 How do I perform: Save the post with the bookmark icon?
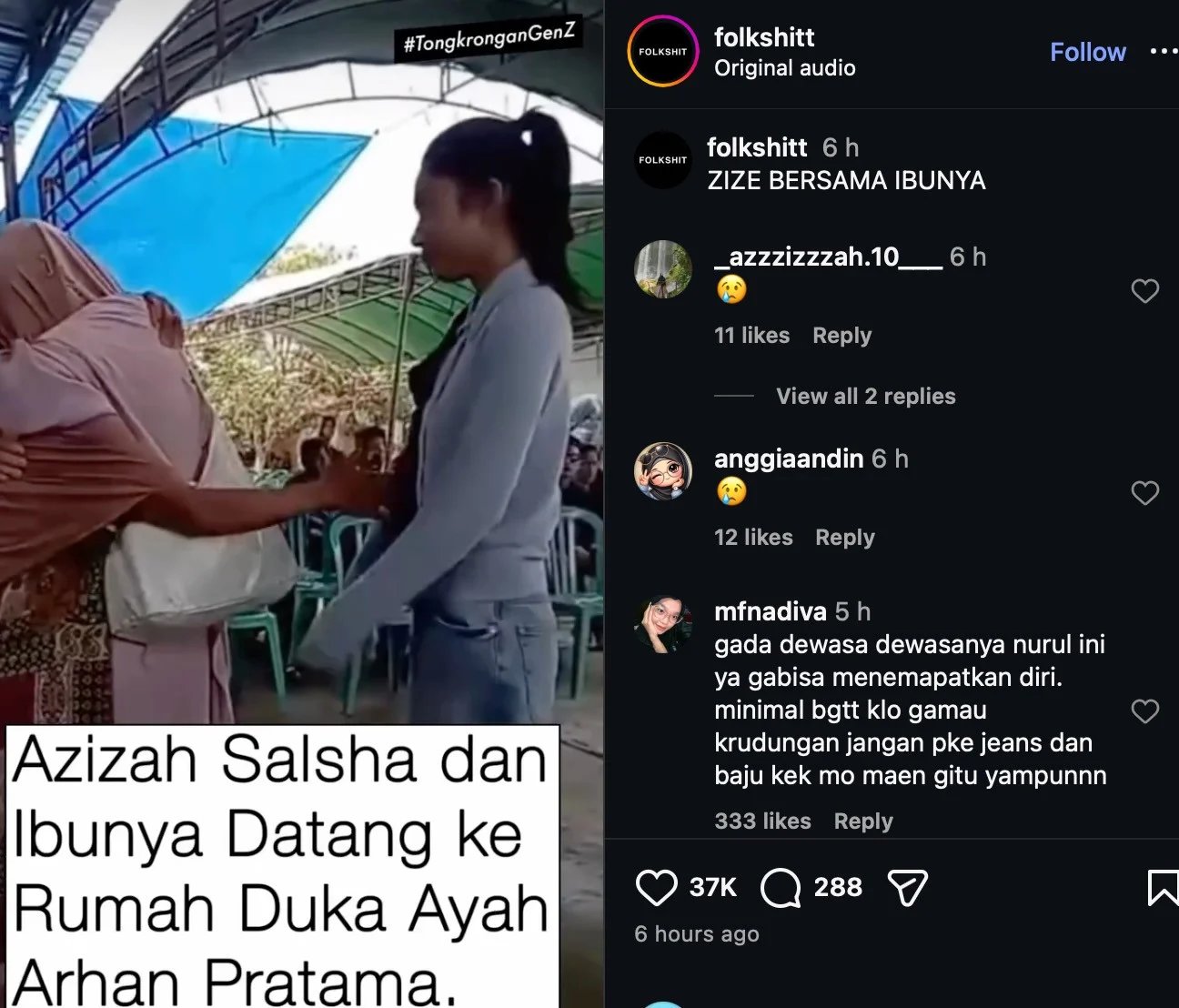click(1162, 888)
